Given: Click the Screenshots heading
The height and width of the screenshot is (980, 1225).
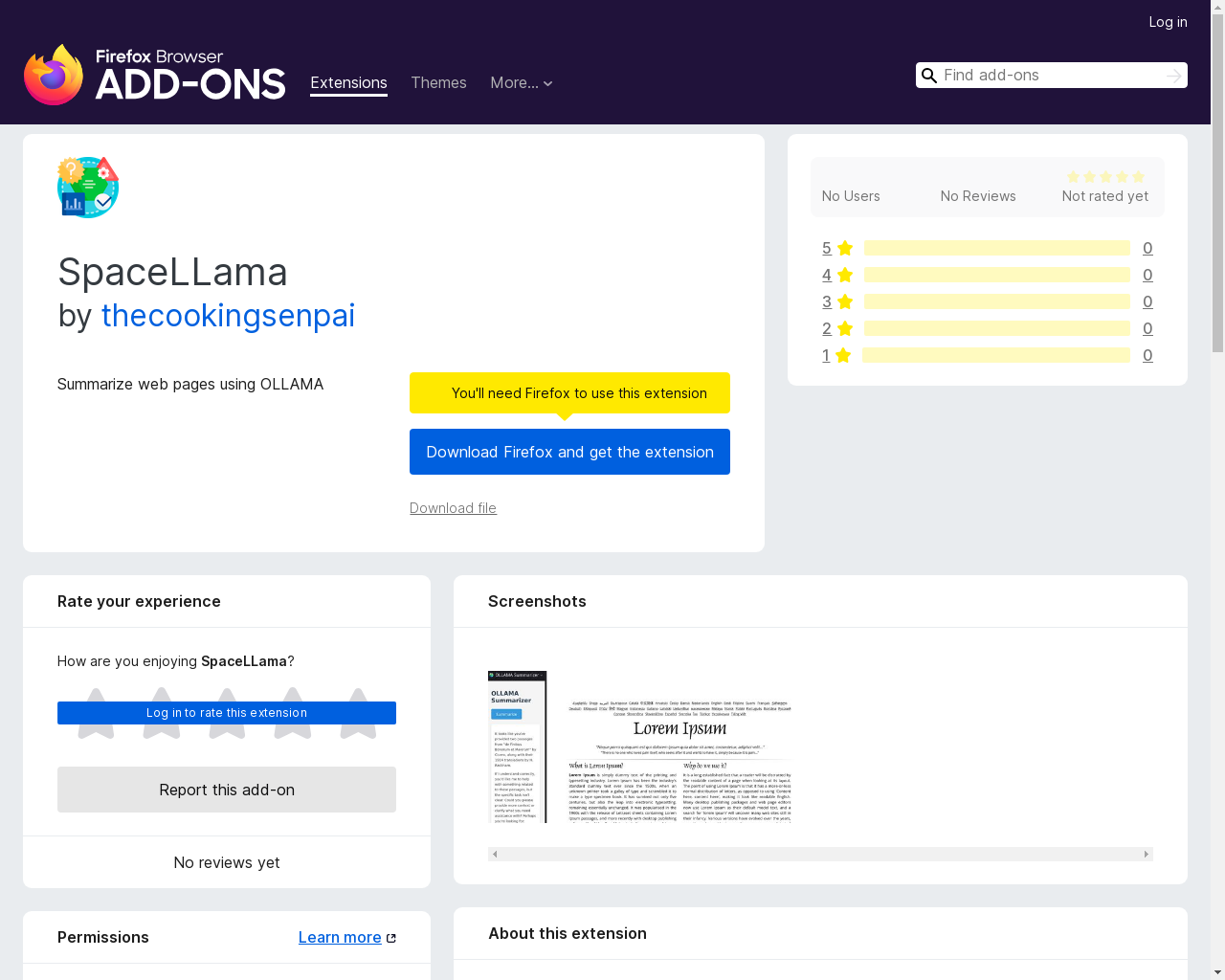Looking at the screenshot, I should tap(537, 601).
